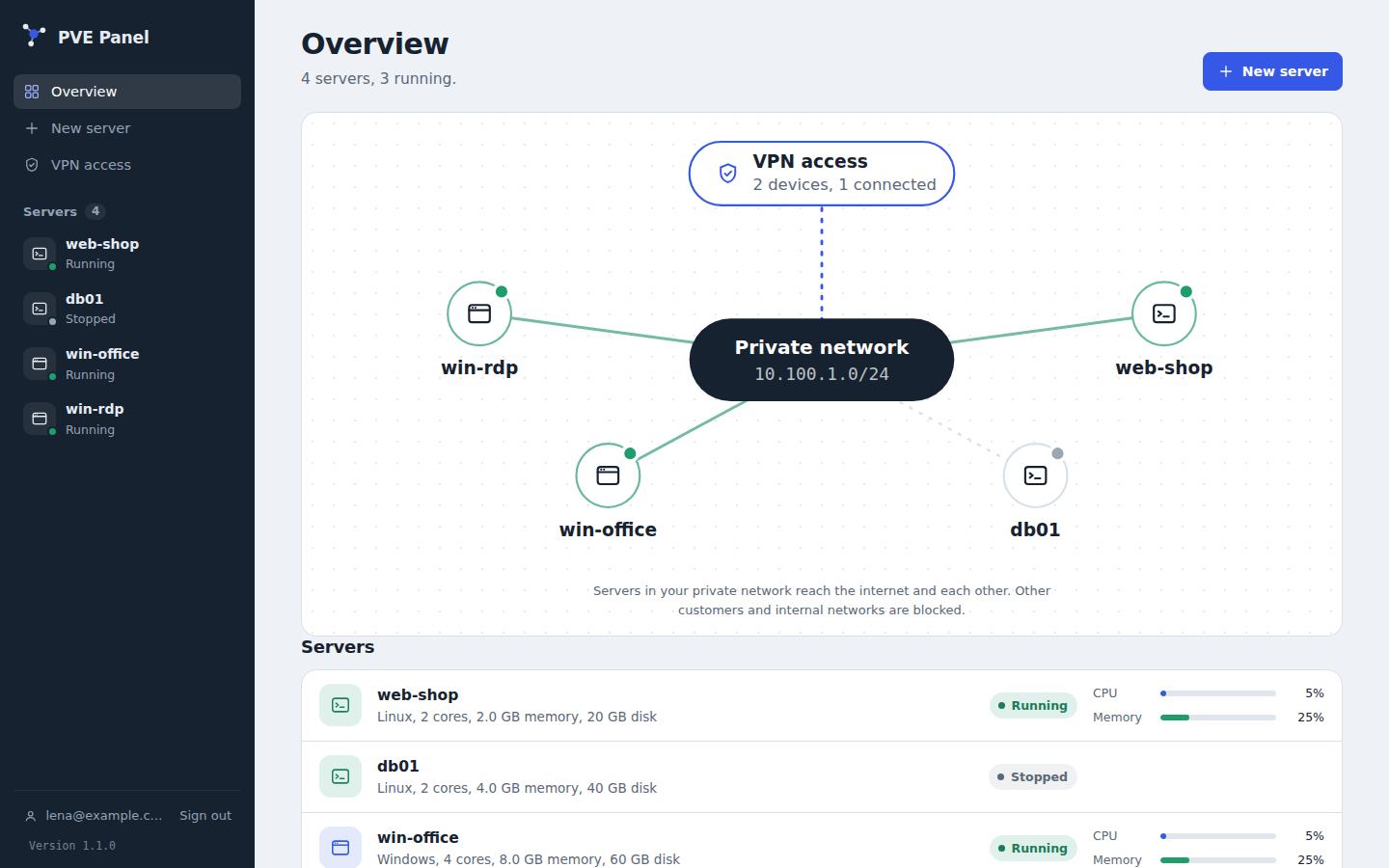Click the Sign out link
This screenshot has height=868, width=1389.
[x=205, y=816]
